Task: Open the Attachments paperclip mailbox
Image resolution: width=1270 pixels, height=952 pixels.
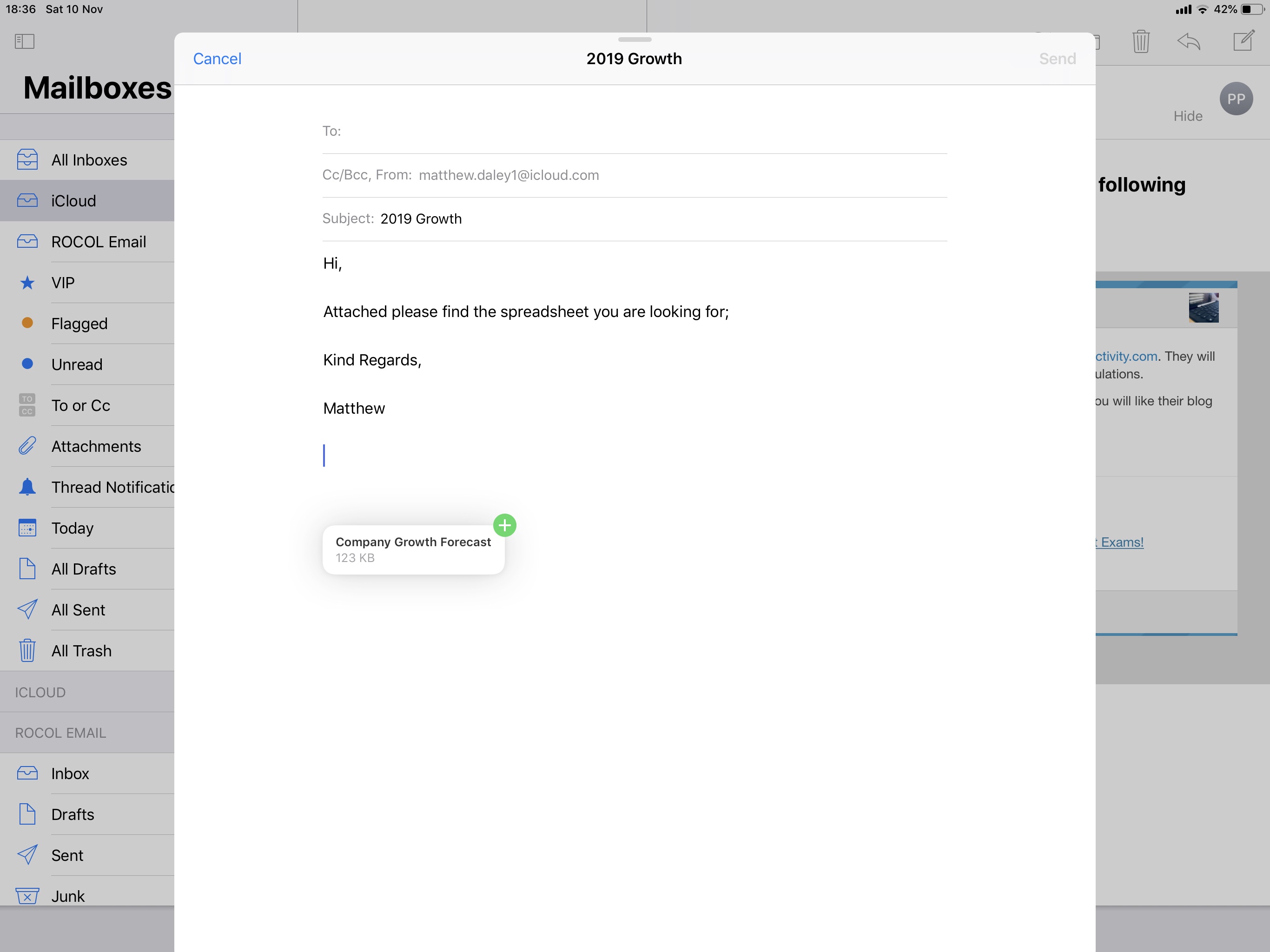Action: click(96, 446)
